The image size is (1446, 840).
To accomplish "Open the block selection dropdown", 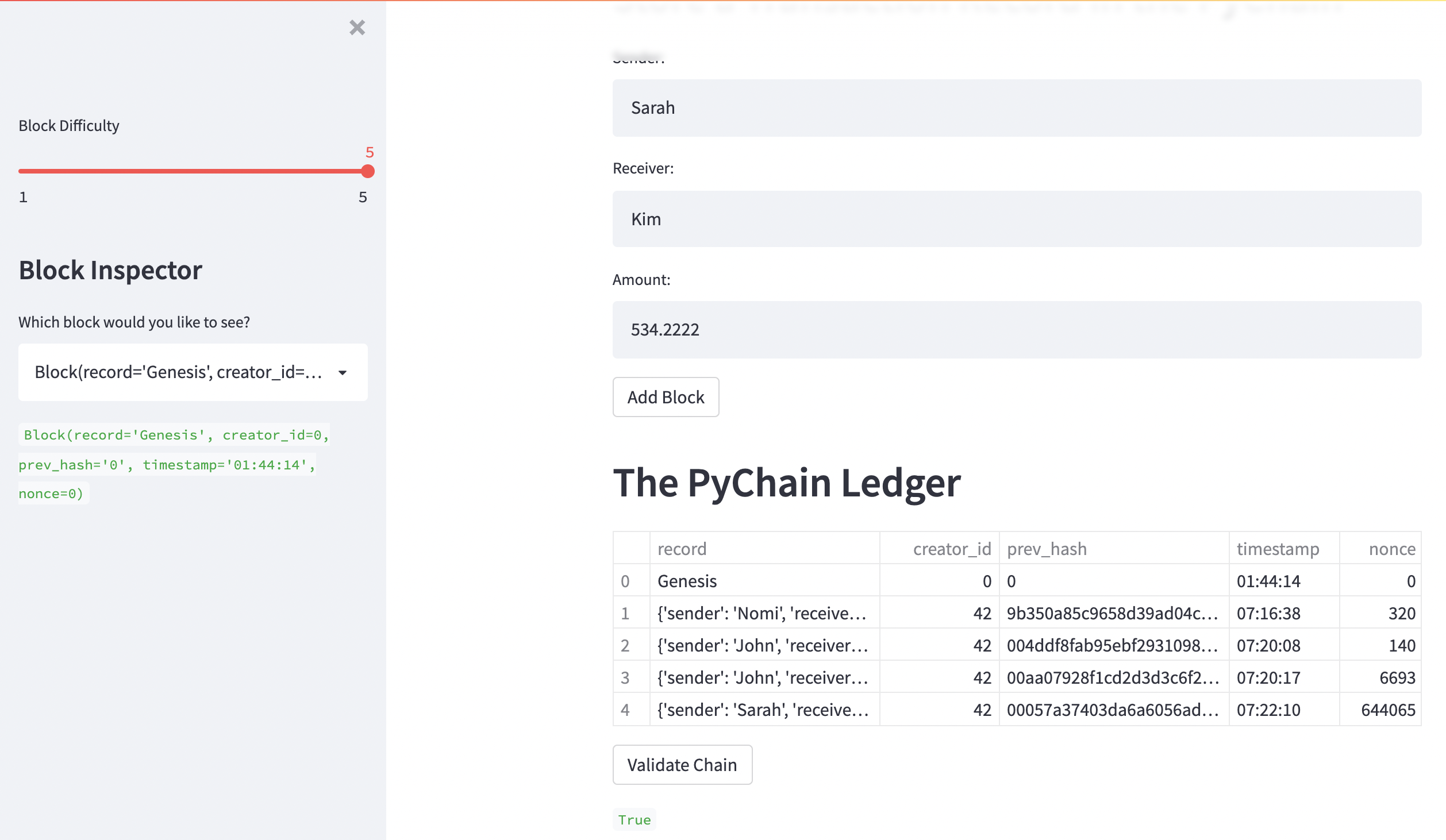I will (193, 372).
